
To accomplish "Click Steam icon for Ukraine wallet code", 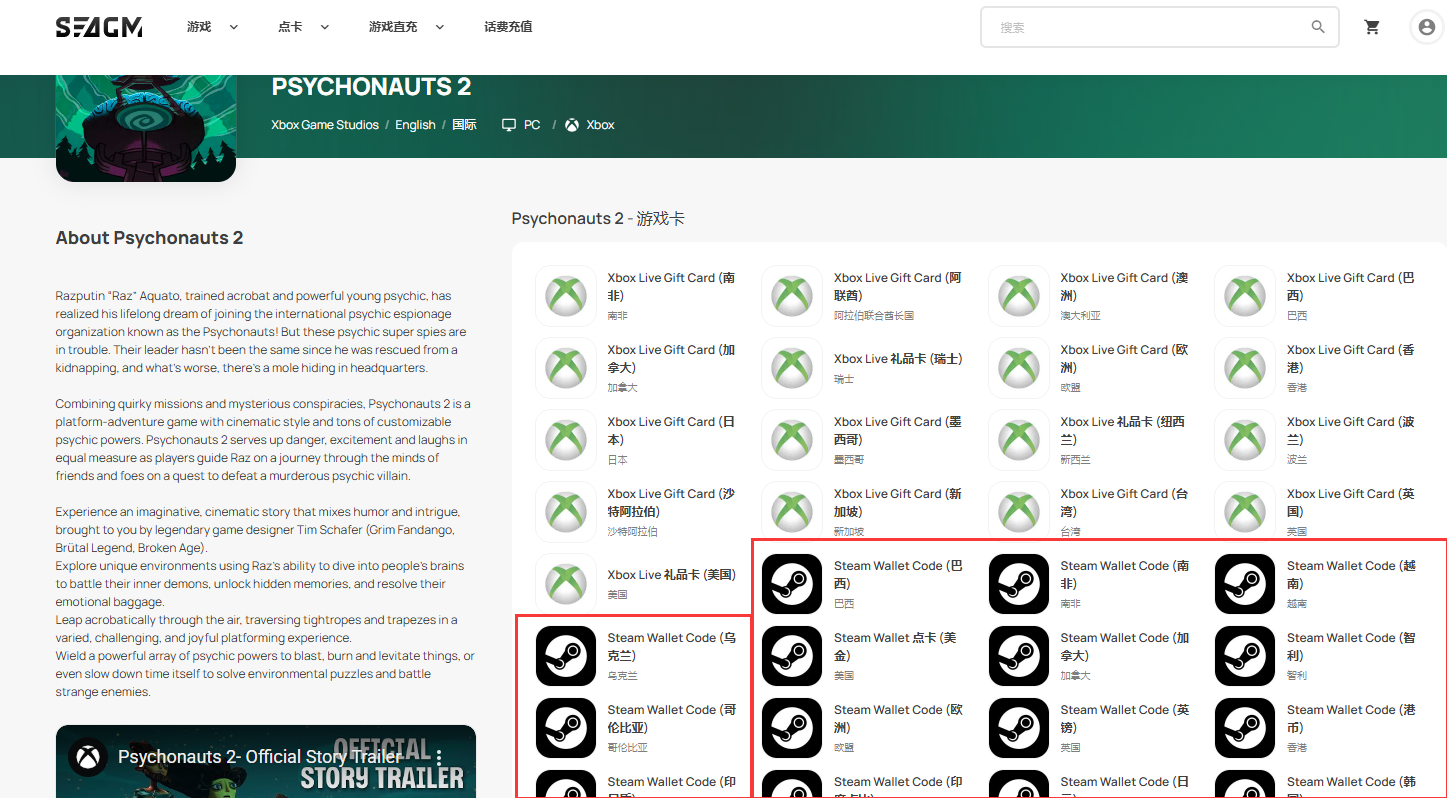I will click(566, 656).
